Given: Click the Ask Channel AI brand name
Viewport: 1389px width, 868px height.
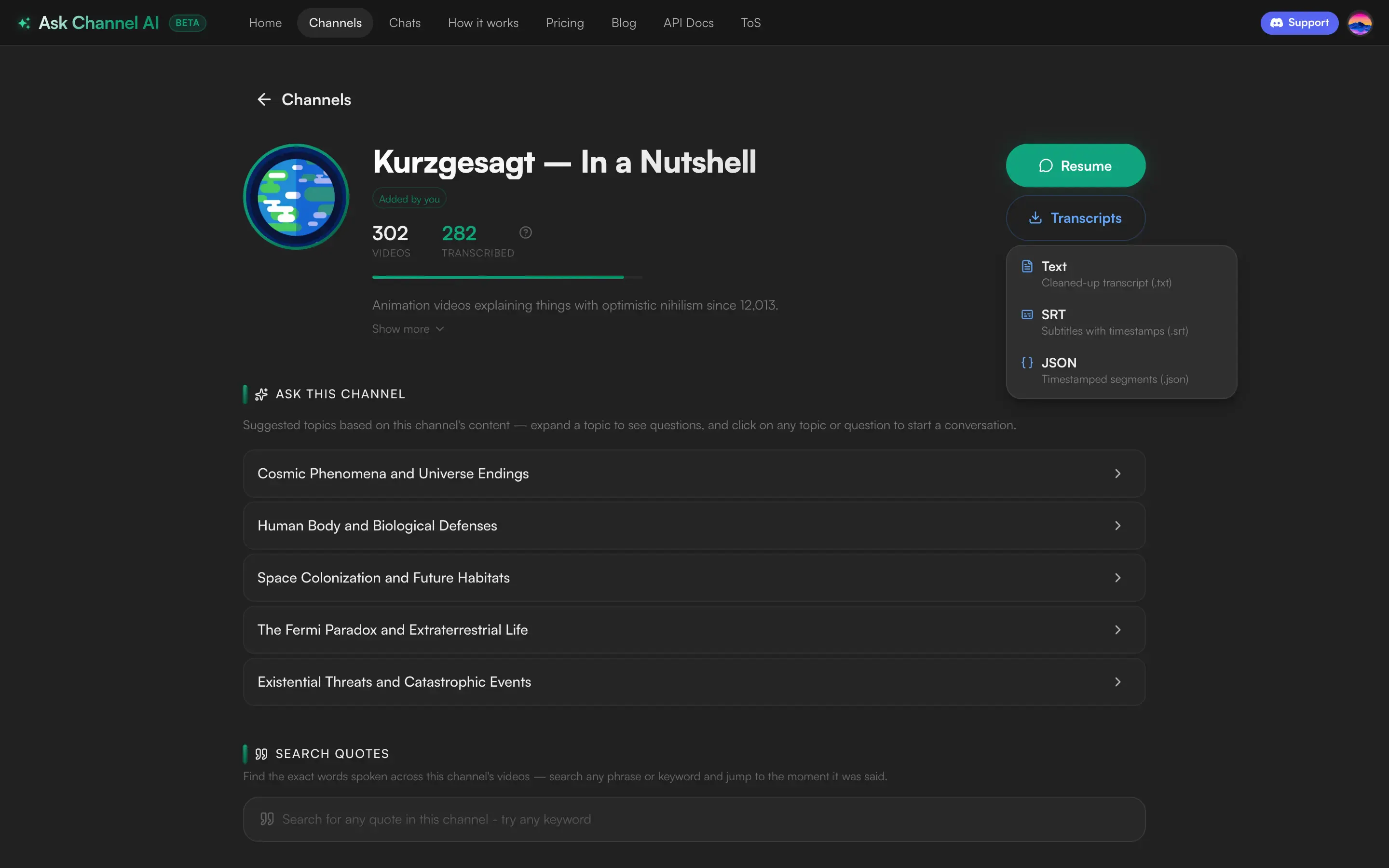Looking at the screenshot, I should click(99, 23).
